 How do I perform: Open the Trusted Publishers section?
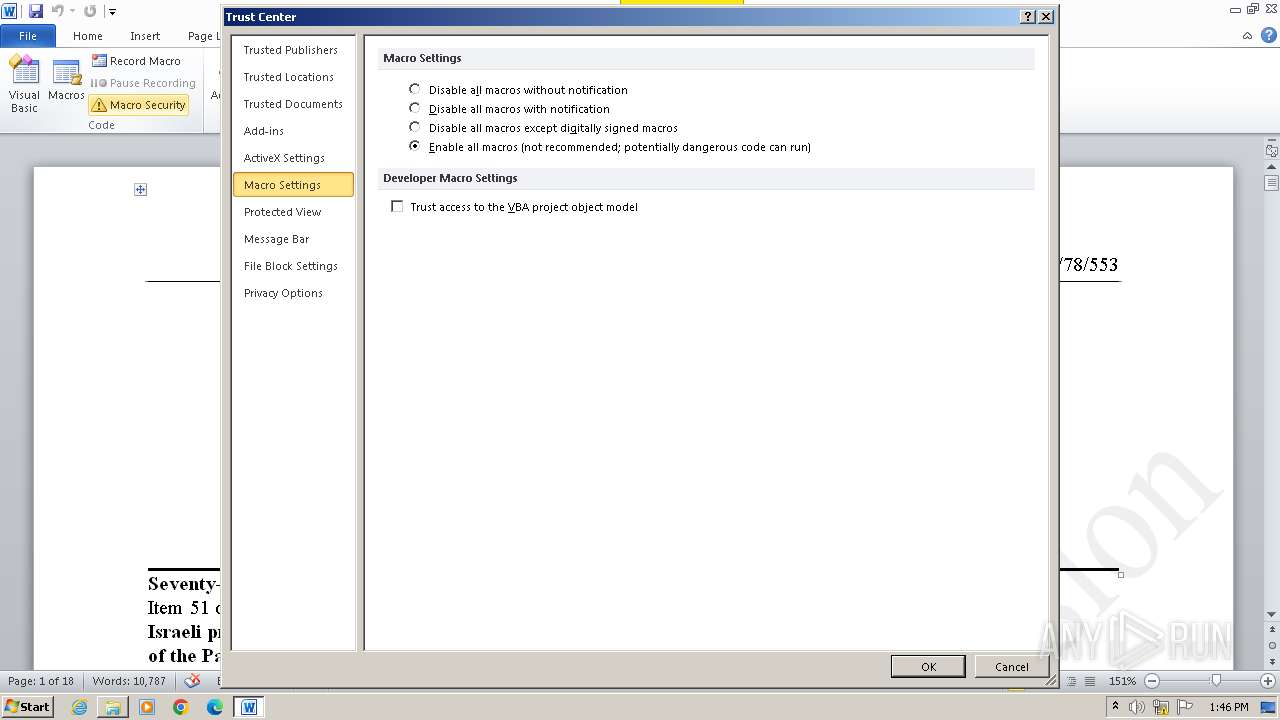pos(291,50)
